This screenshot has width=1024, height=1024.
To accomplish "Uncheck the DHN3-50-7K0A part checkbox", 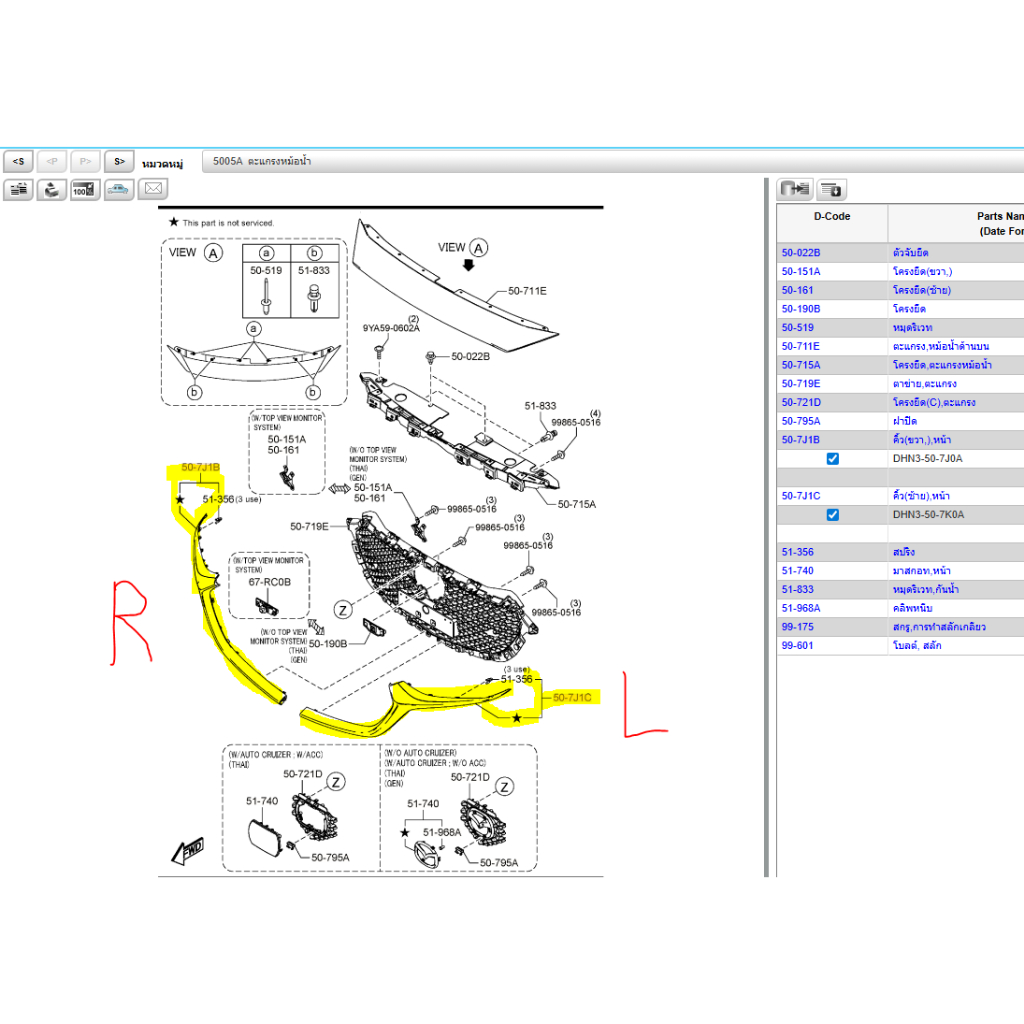I will tap(833, 515).
